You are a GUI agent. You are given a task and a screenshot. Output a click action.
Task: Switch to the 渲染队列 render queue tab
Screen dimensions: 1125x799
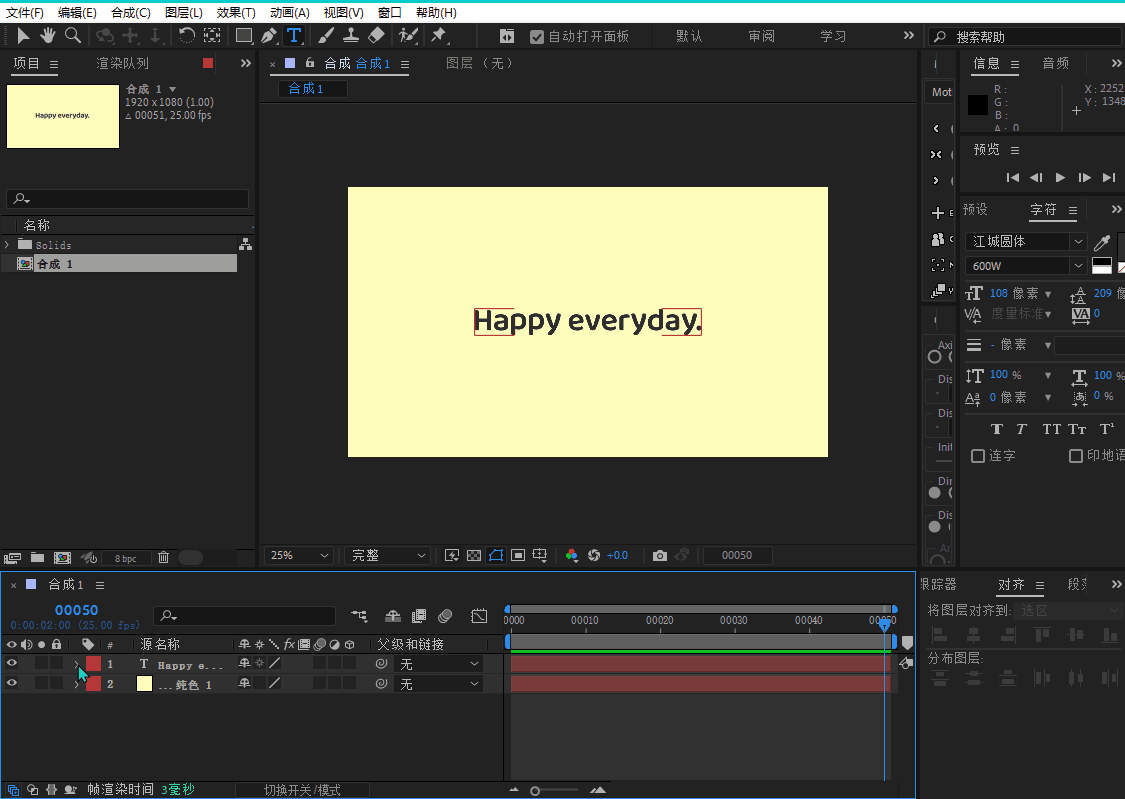pos(122,64)
